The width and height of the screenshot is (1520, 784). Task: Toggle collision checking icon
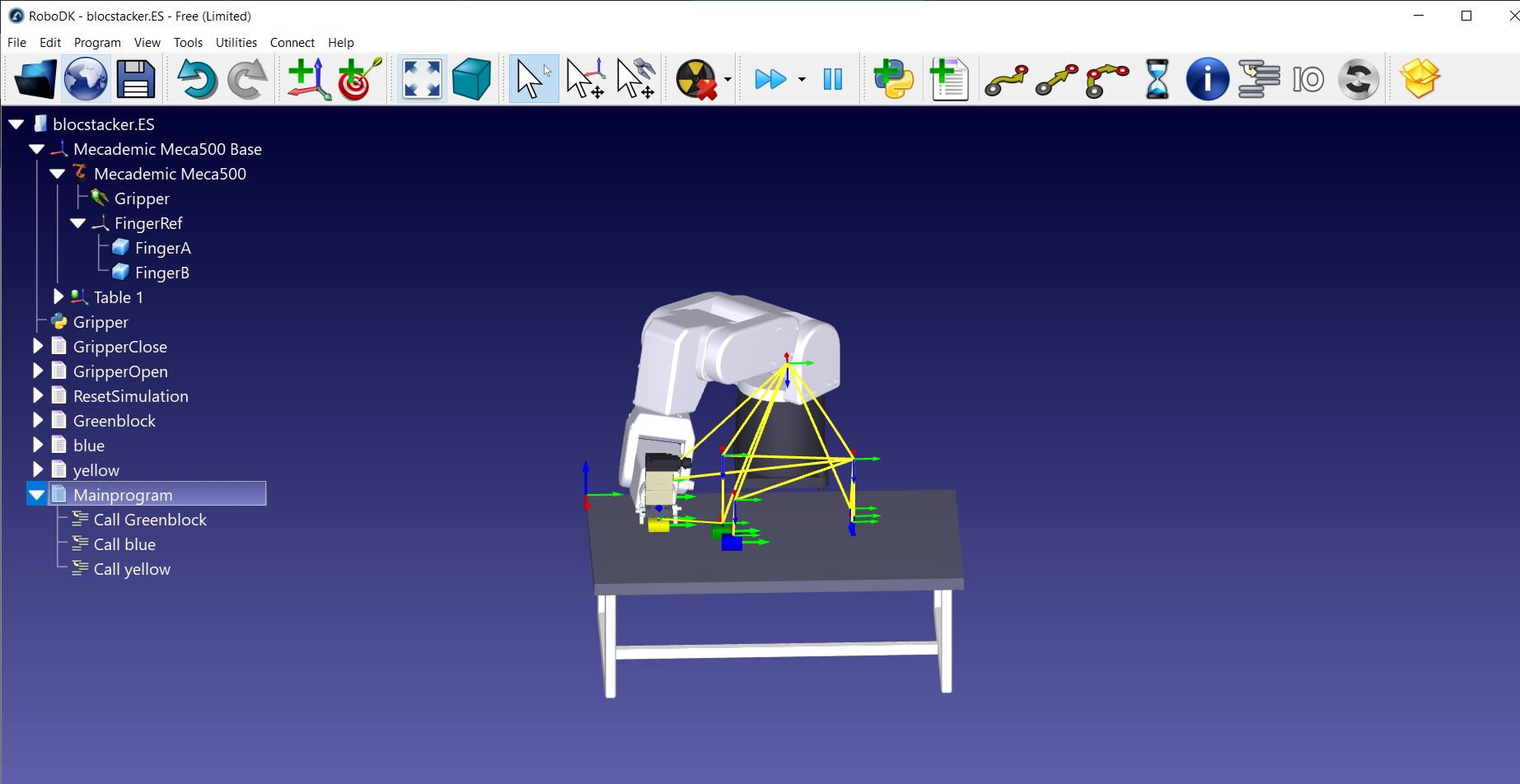(x=697, y=79)
